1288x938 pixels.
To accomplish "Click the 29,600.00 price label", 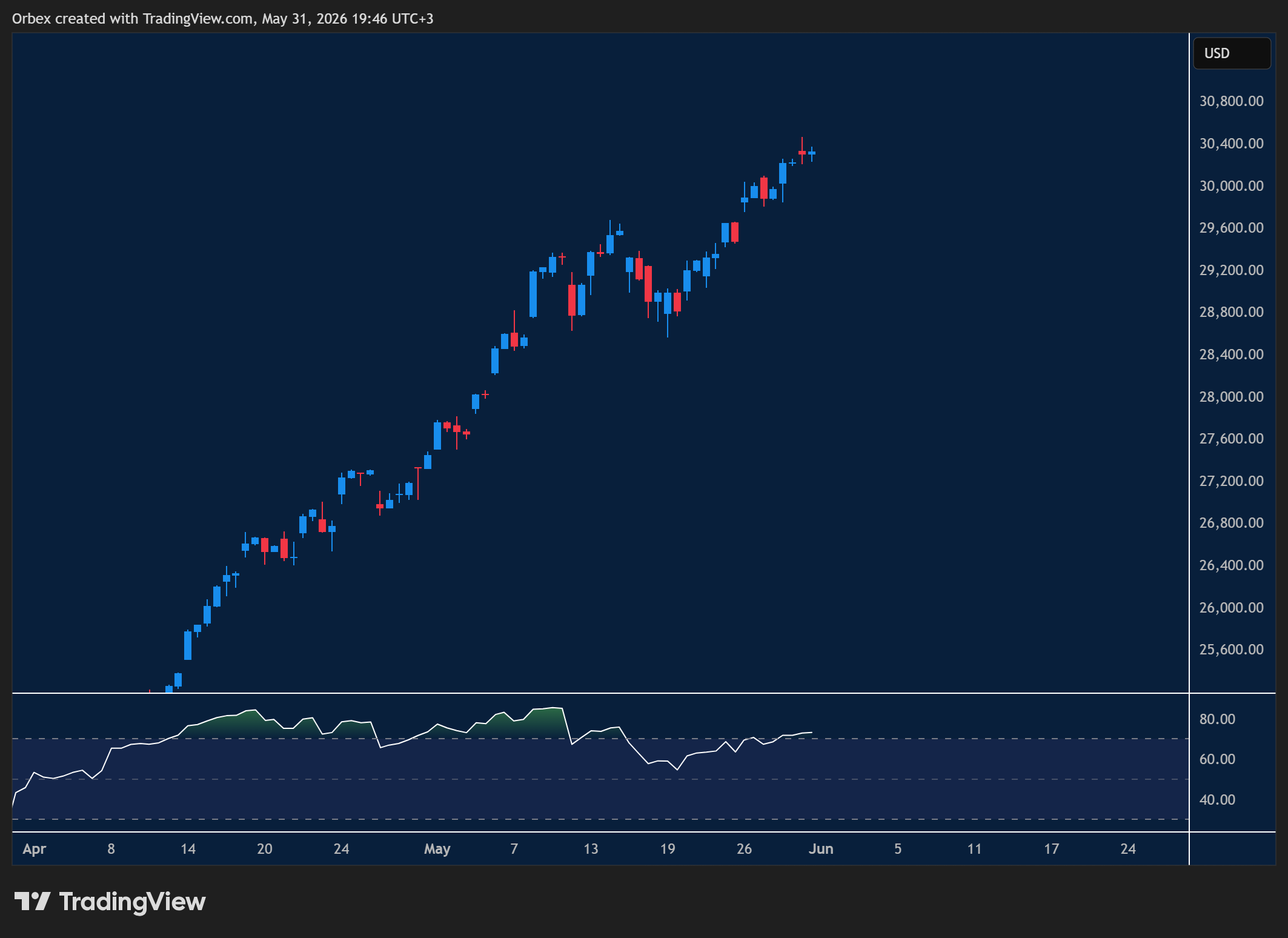I will (1232, 228).
